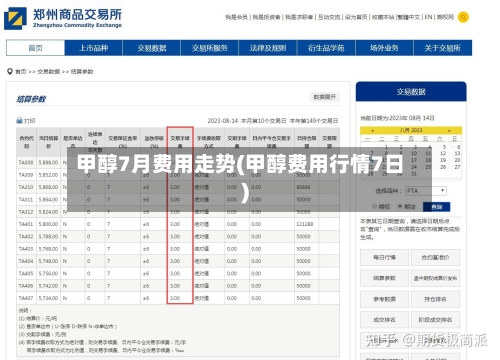500x360 pixels.
Task: Select calendar date 6
Action: (x=459, y=147)
